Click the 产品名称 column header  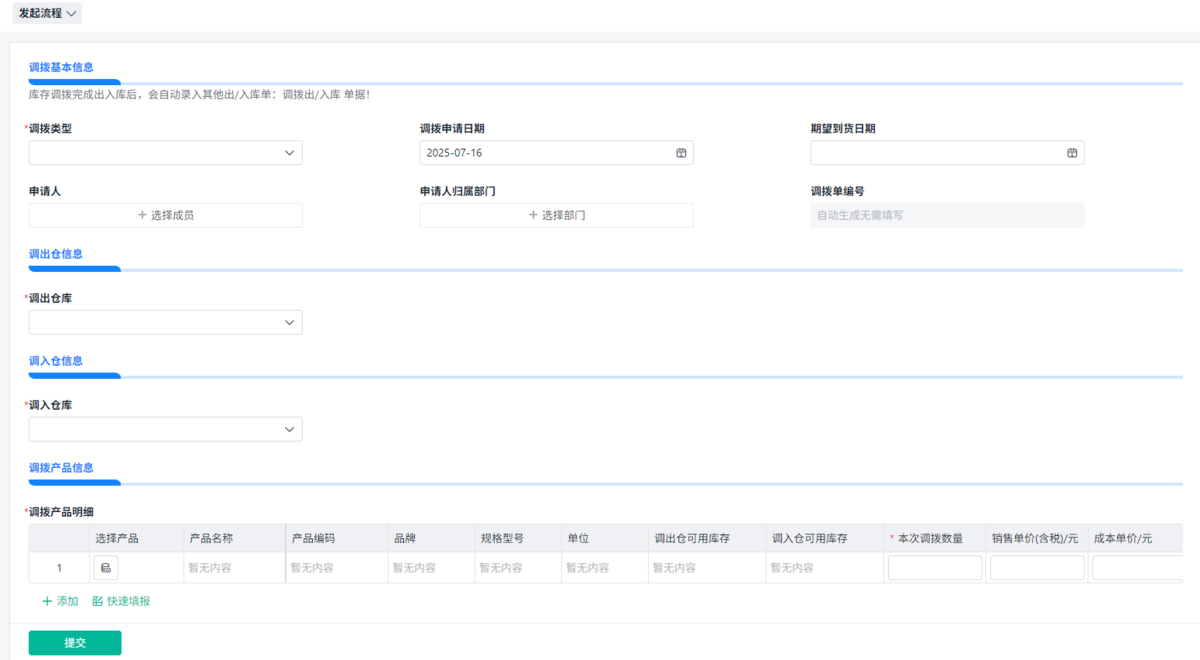211,538
